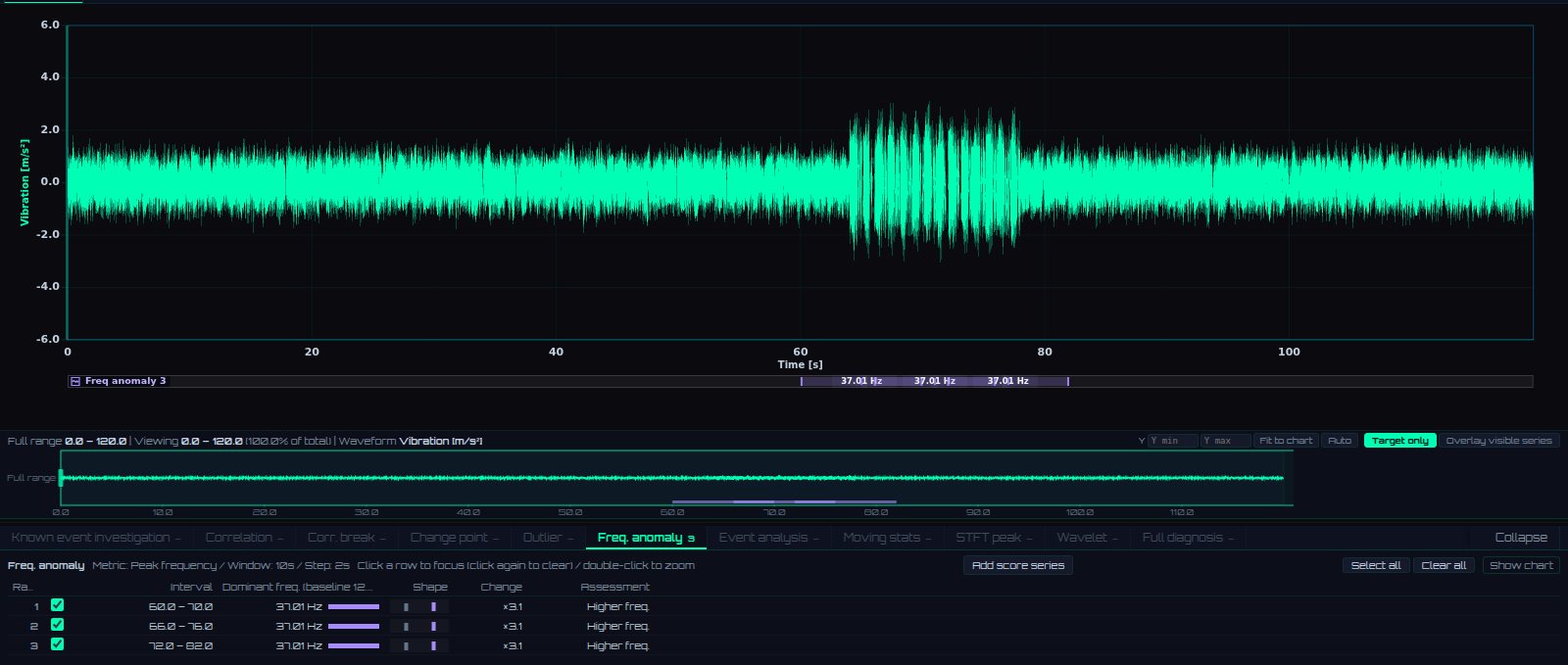The width and height of the screenshot is (1568, 665).
Task: Uncheck the checkbox for interval 60.0 – 70.0
Action: coord(57,605)
